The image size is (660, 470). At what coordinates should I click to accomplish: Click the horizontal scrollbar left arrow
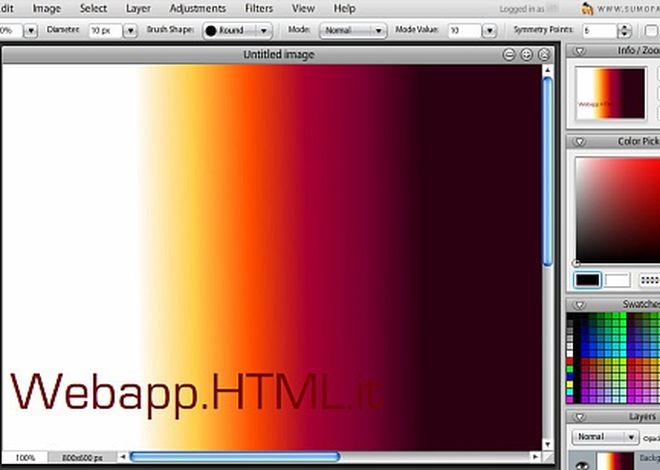(123, 457)
